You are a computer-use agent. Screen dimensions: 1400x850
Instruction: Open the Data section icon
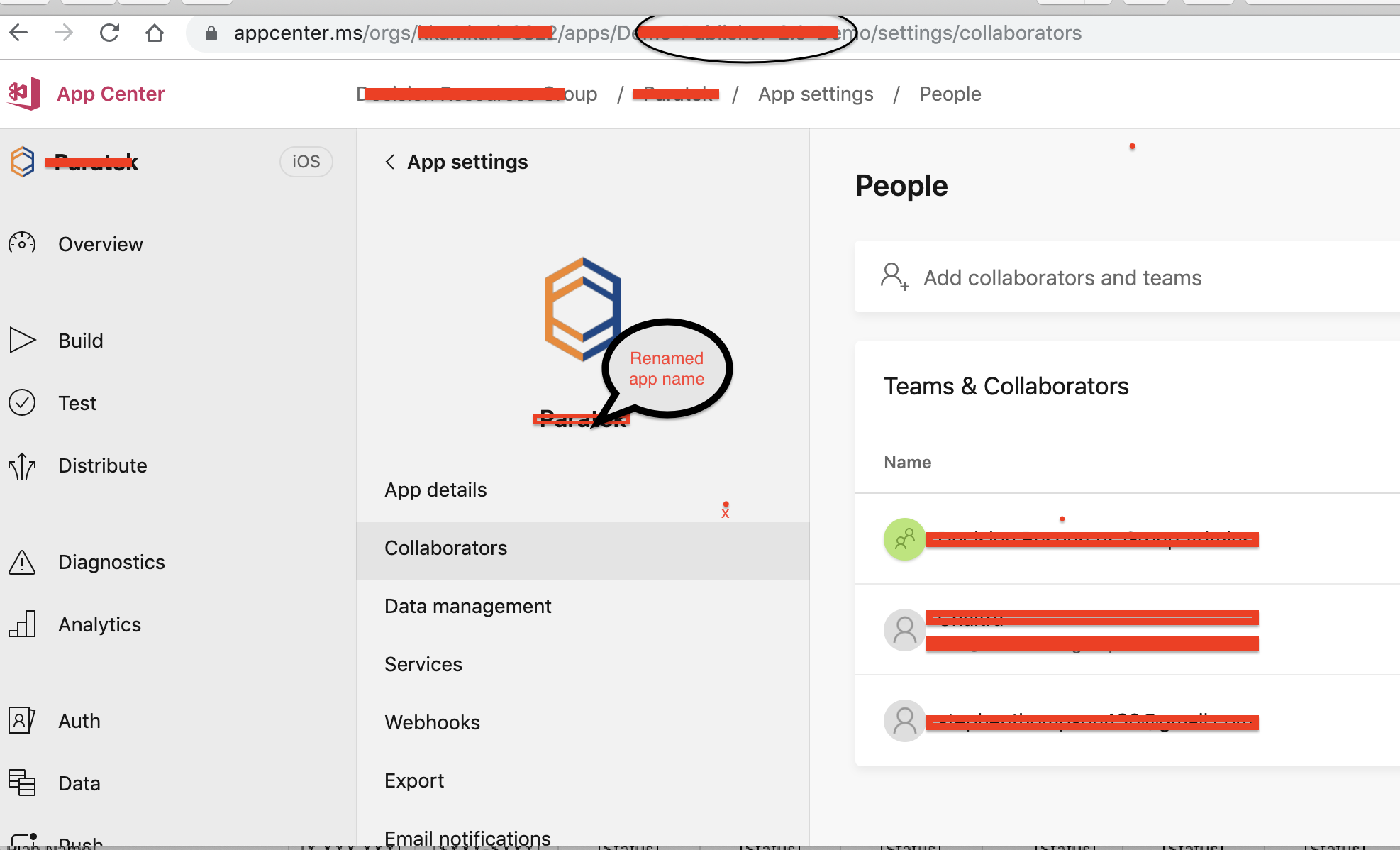coord(22,783)
